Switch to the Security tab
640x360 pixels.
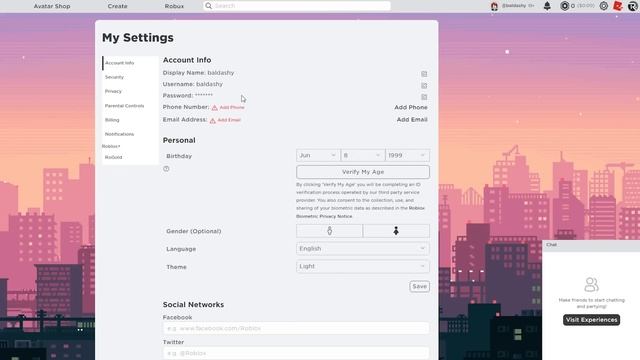130,77
